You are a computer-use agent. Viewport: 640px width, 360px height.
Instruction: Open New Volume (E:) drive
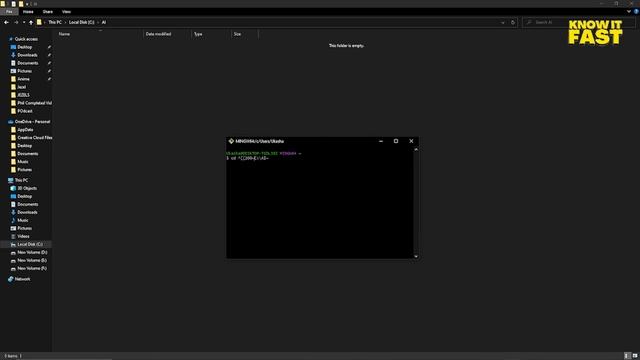click(x=32, y=260)
